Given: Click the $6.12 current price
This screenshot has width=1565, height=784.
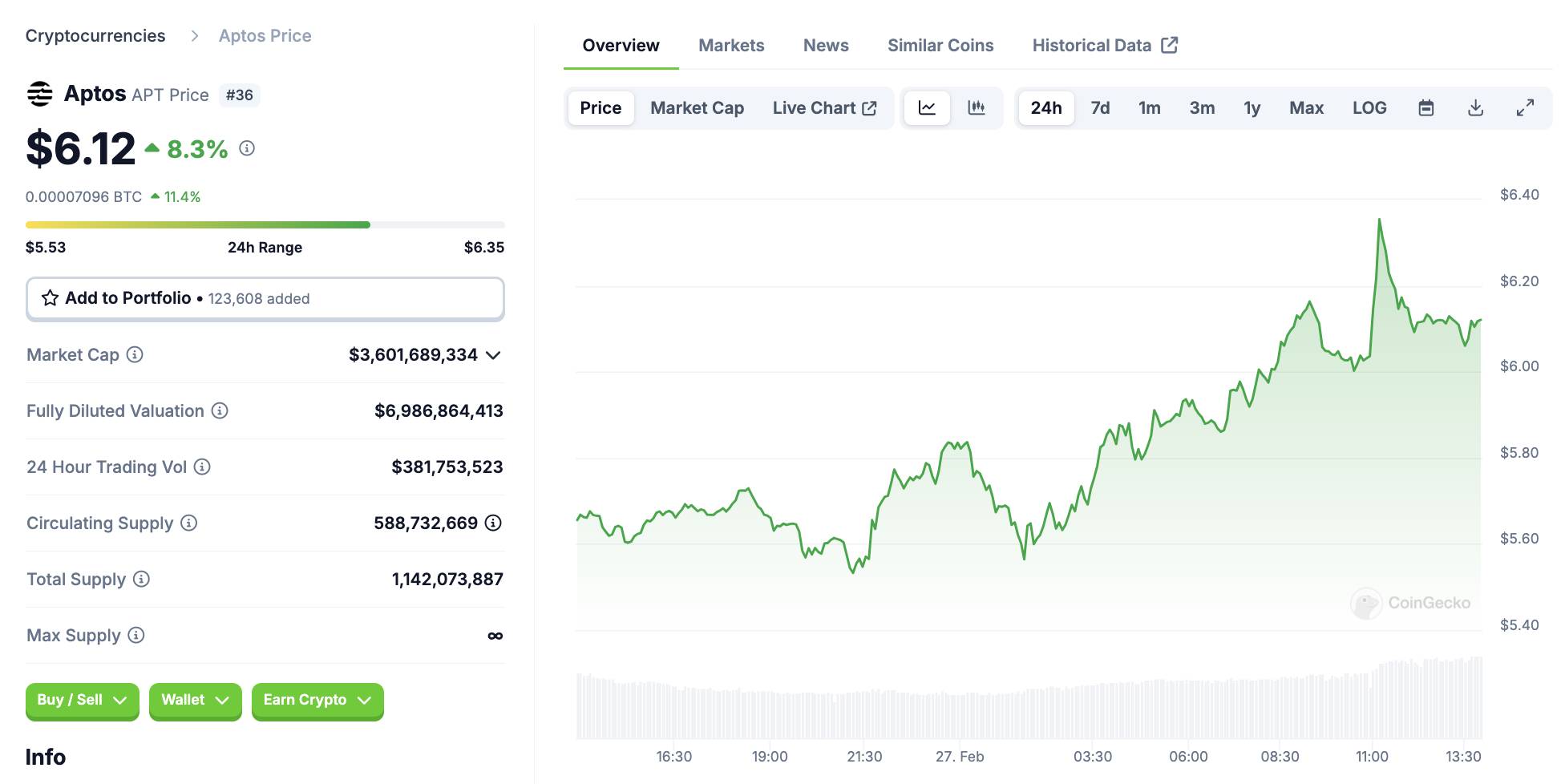Looking at the screenshot, I should tap(81, 149).
